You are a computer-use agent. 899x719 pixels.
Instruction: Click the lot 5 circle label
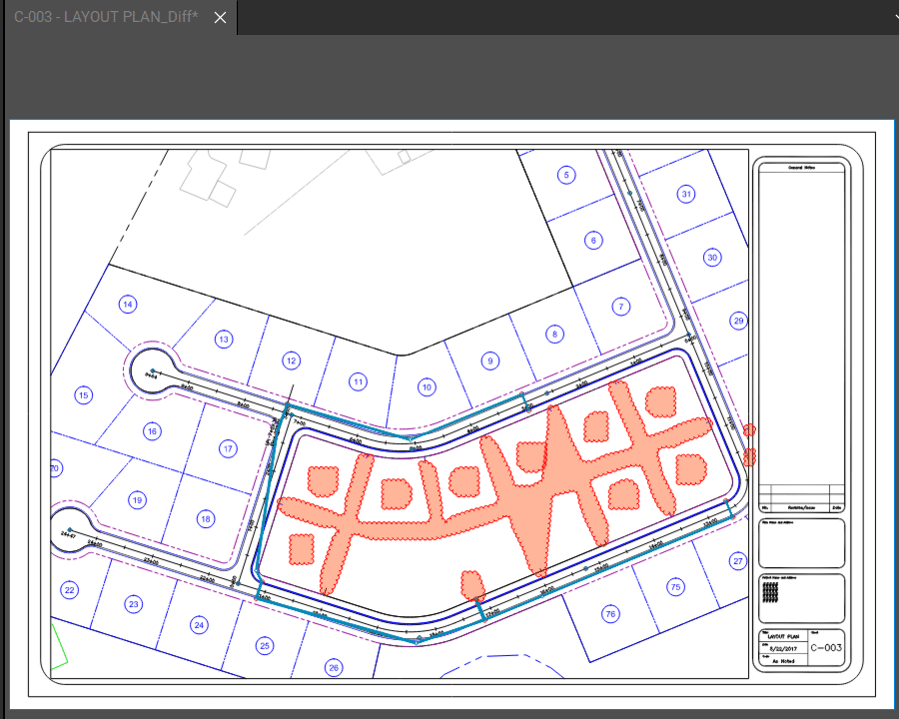(566, 175)
